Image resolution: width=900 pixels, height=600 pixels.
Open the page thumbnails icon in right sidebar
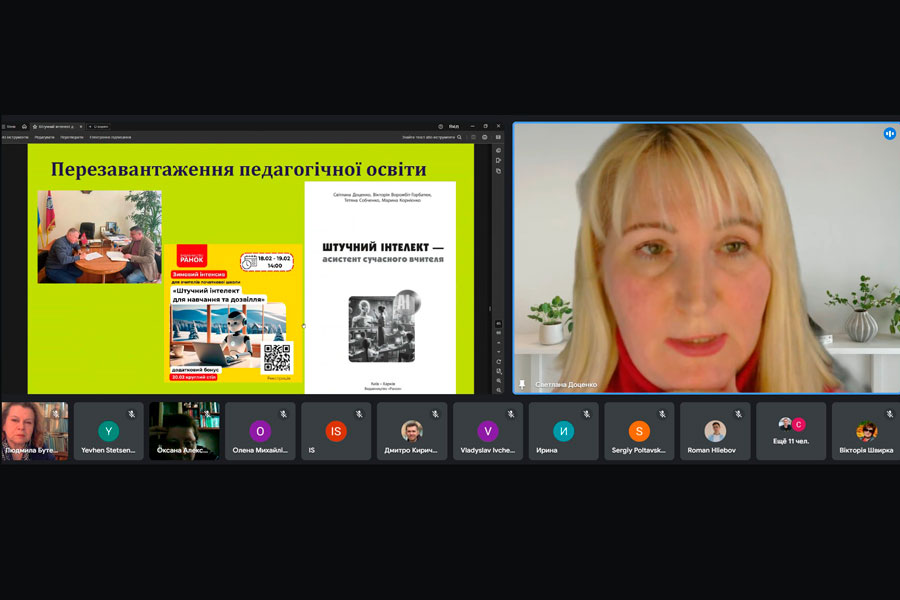pos(498,171)
